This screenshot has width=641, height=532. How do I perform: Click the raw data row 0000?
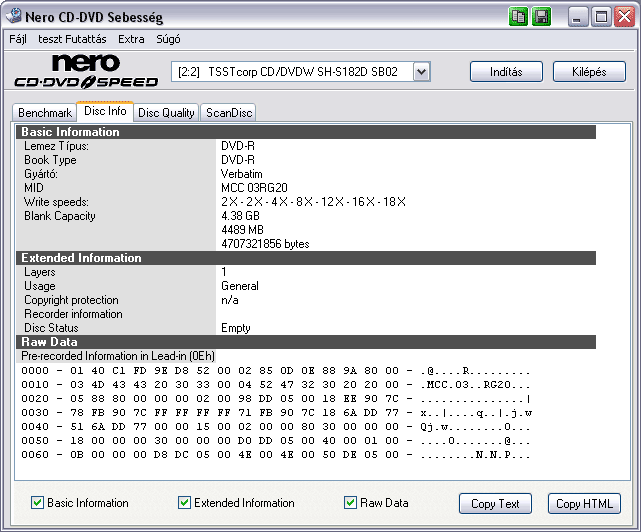[x=276, y=371]
